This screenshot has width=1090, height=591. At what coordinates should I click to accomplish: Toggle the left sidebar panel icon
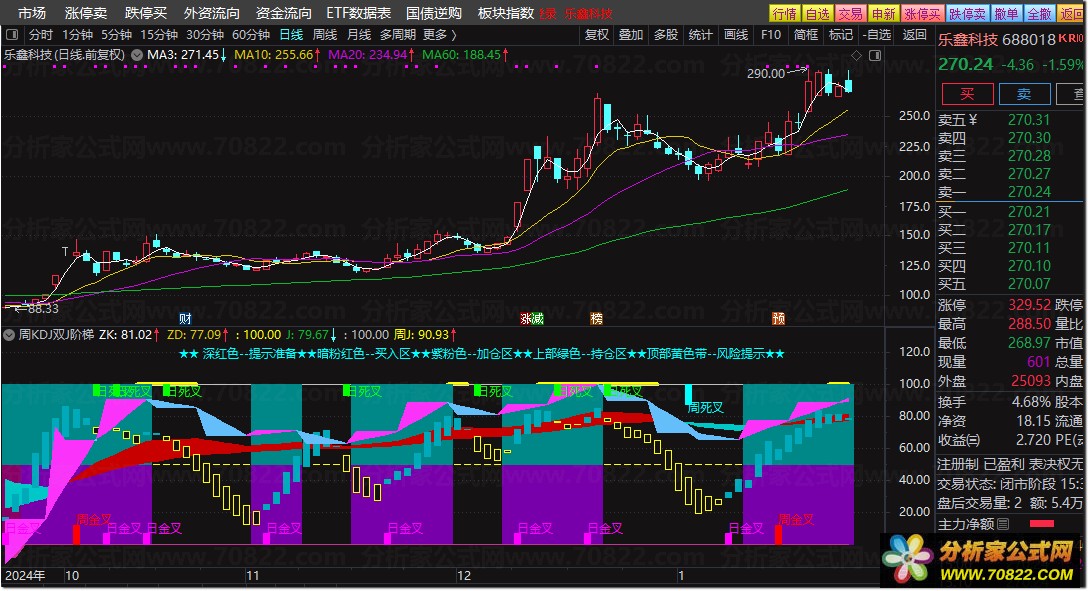(11, 34)
